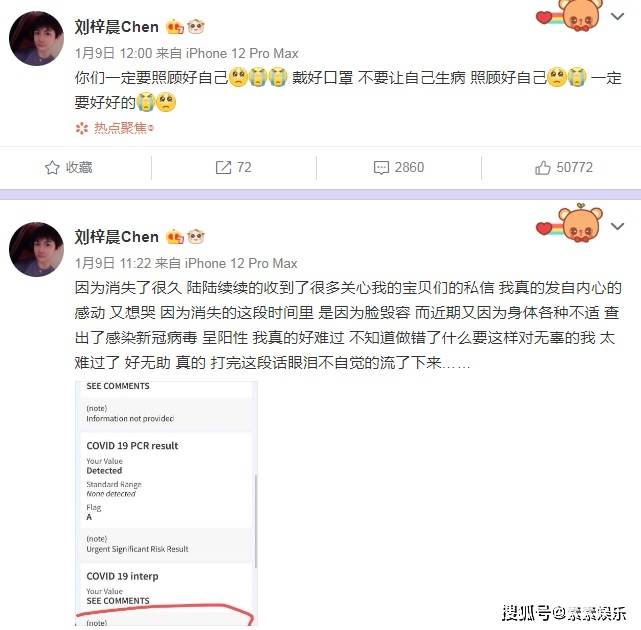Click the bear card decoration on first post
The height and width of the screenshot is (630, 641).
[569, 16]
